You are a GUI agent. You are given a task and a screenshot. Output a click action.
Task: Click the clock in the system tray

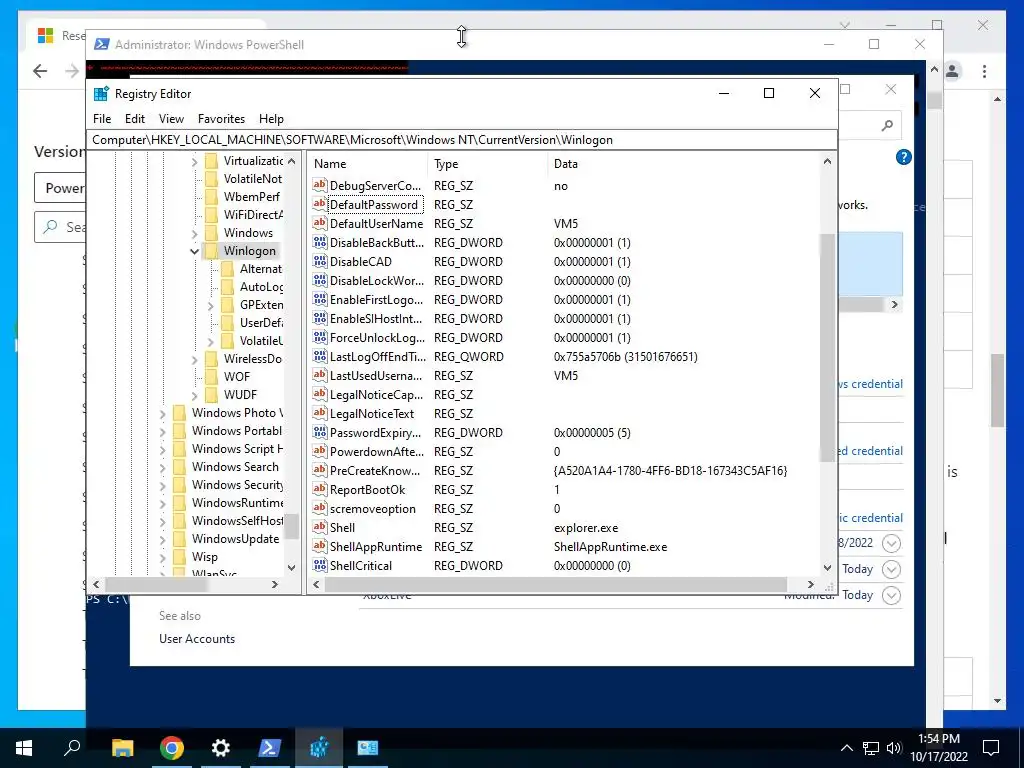click(939, 748)
